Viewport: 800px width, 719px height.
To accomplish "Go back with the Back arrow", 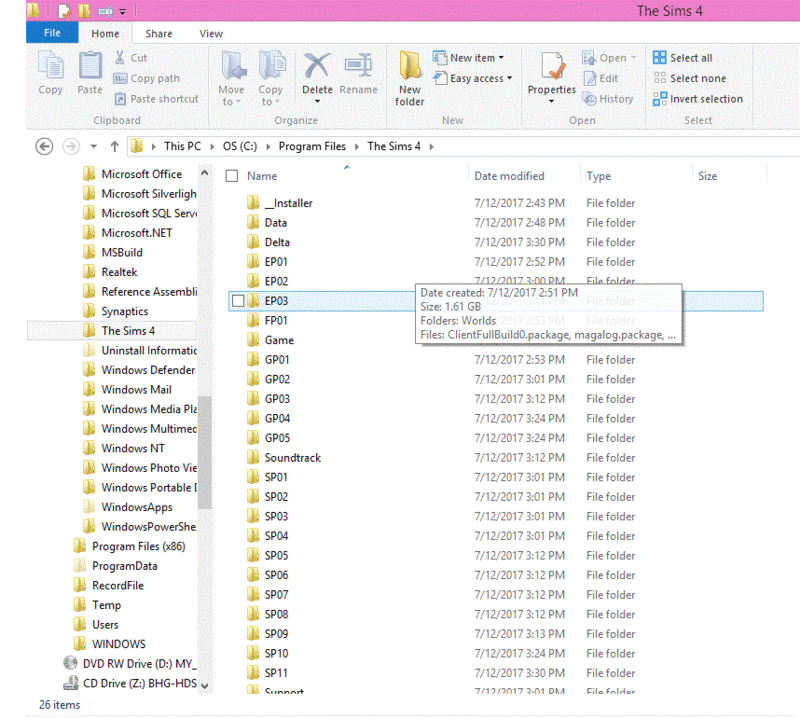I will click(x=44, y=146).
